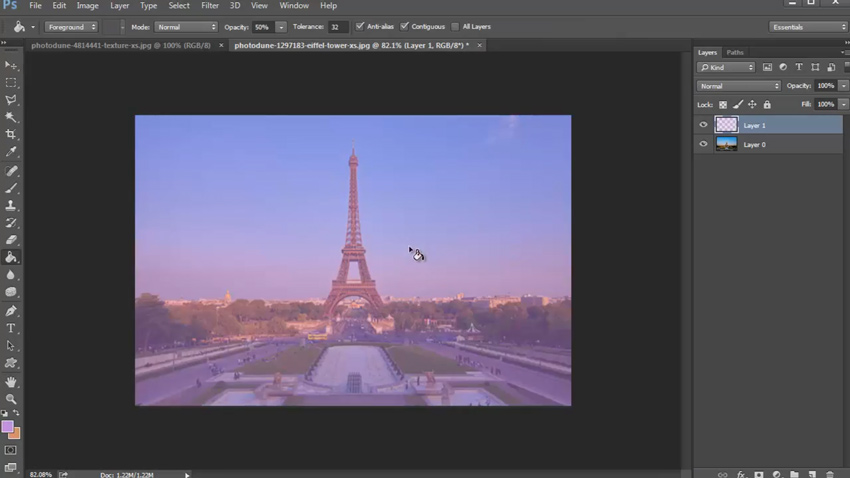Viewport: 850px width, 478px height.
Task: Open the Foreground fill source dropdown
Action: point(71,27)
